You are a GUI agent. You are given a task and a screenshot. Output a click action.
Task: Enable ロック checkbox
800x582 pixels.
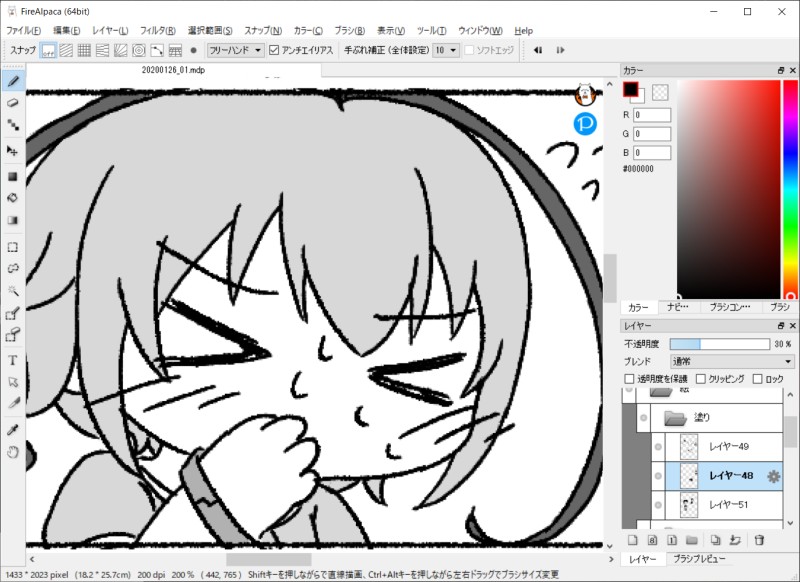(758, 379)
